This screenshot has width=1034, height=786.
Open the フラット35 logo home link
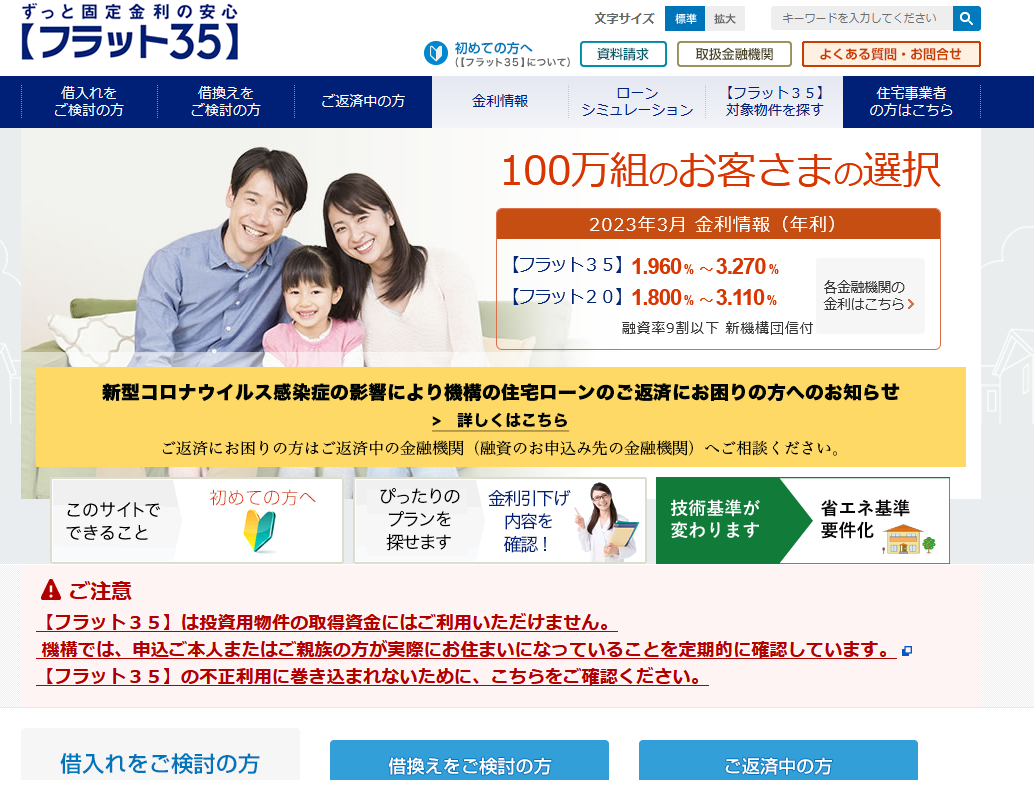(130, 32)
